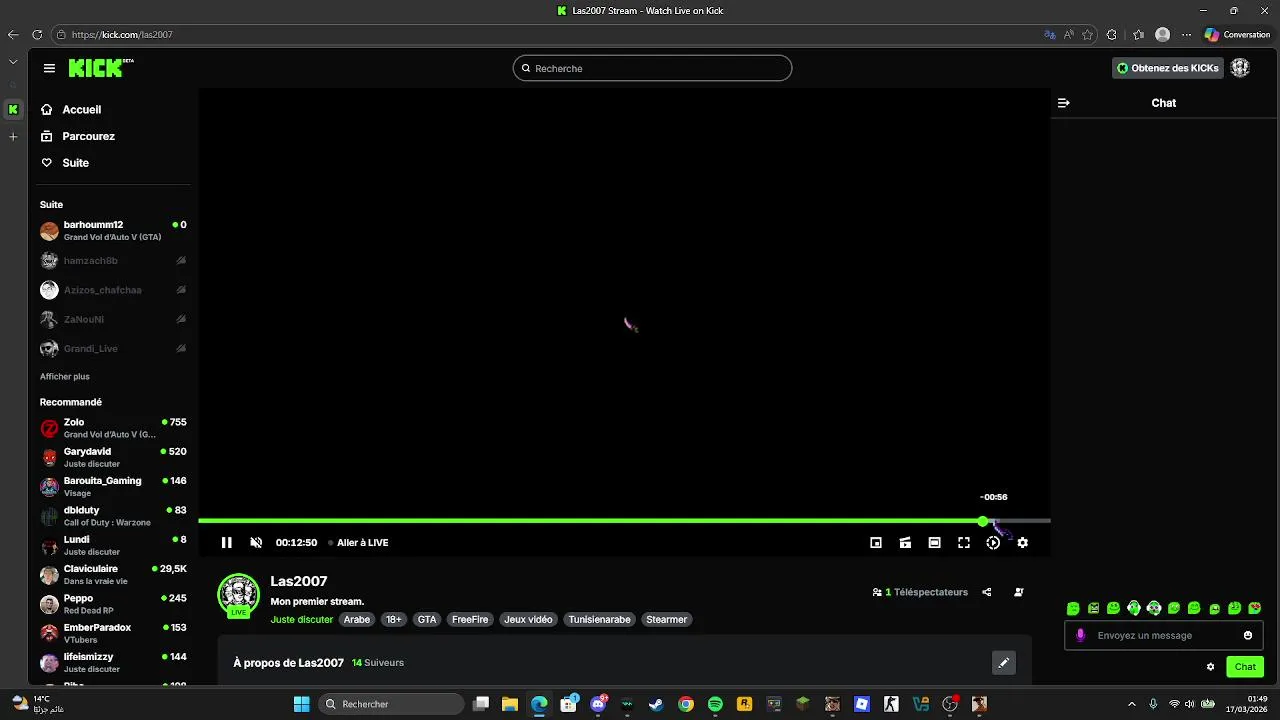Open Grandi_Live offline channel
The image size is (1280, 720).
coord(113,349)
